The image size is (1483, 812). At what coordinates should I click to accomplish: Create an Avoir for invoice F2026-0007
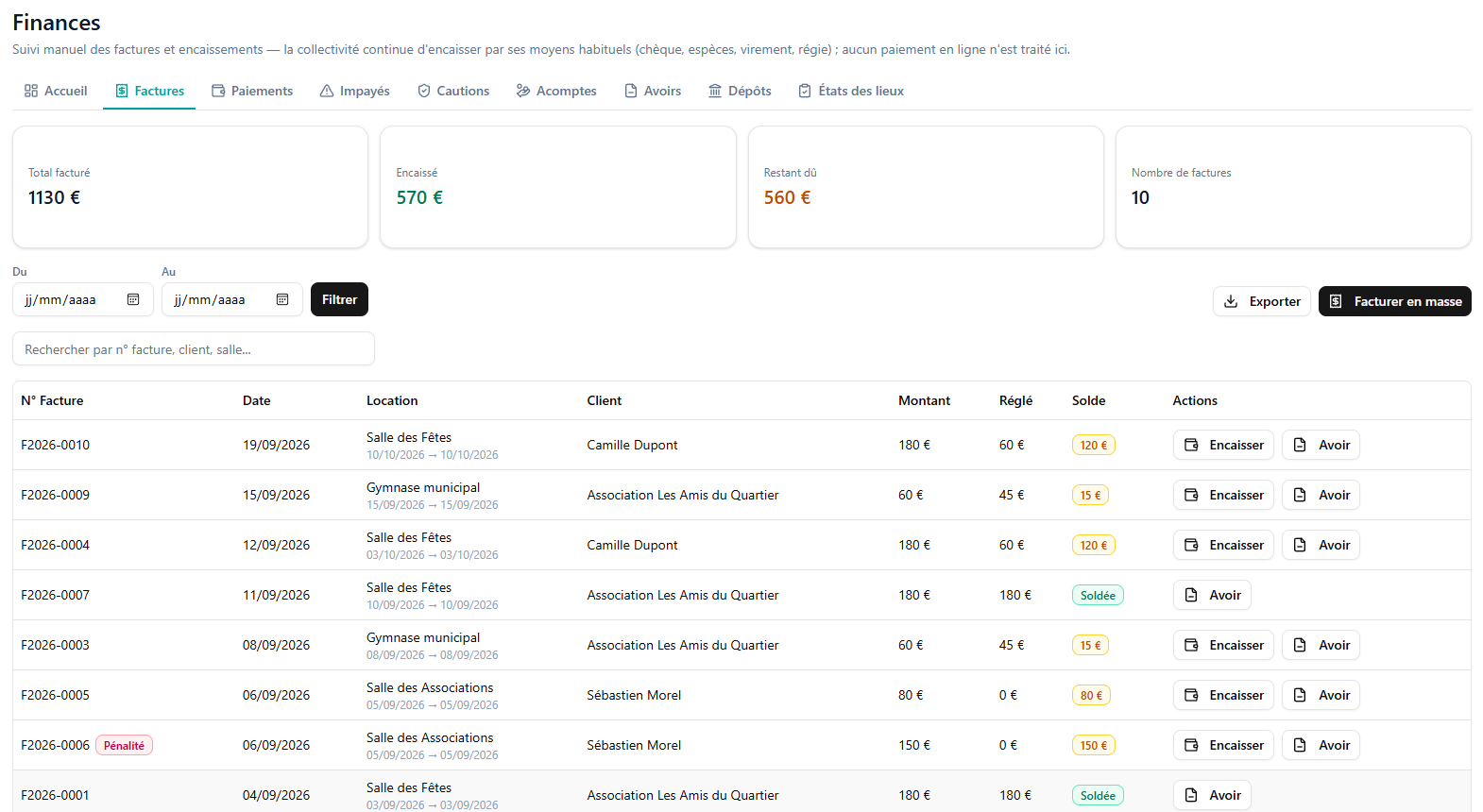1213,595
